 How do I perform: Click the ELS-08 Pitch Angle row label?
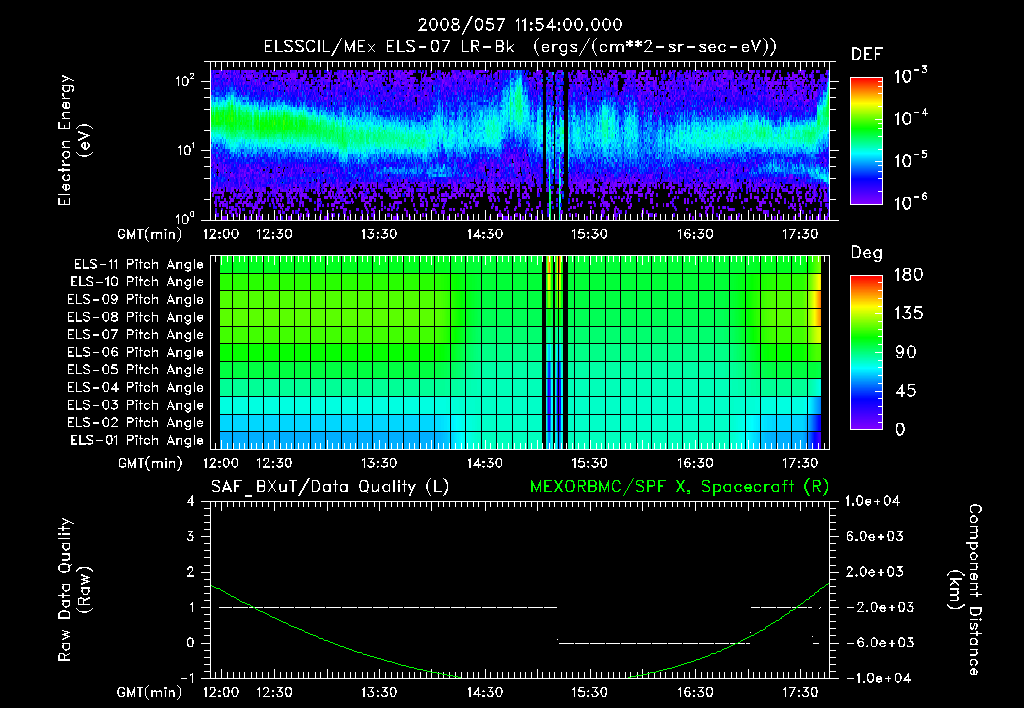pyautogui.click(x=136, y=317)
